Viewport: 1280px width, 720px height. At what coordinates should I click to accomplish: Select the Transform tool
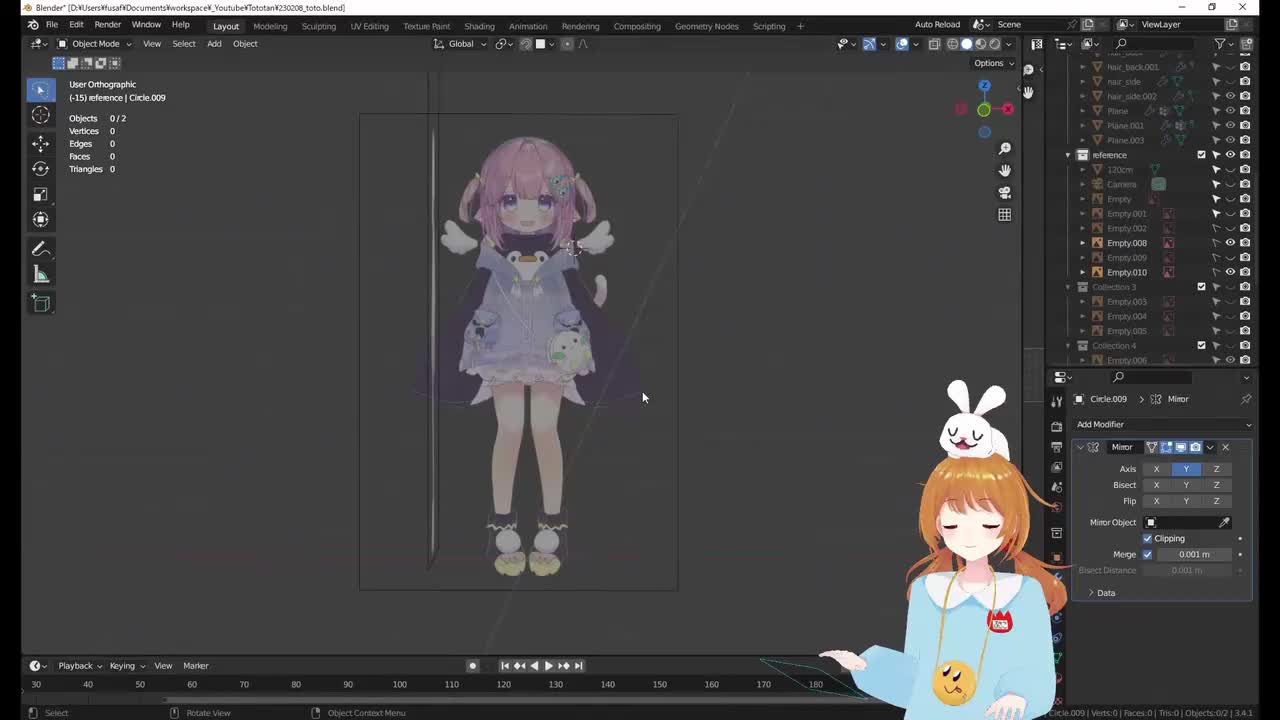click(x=40, y=219)
